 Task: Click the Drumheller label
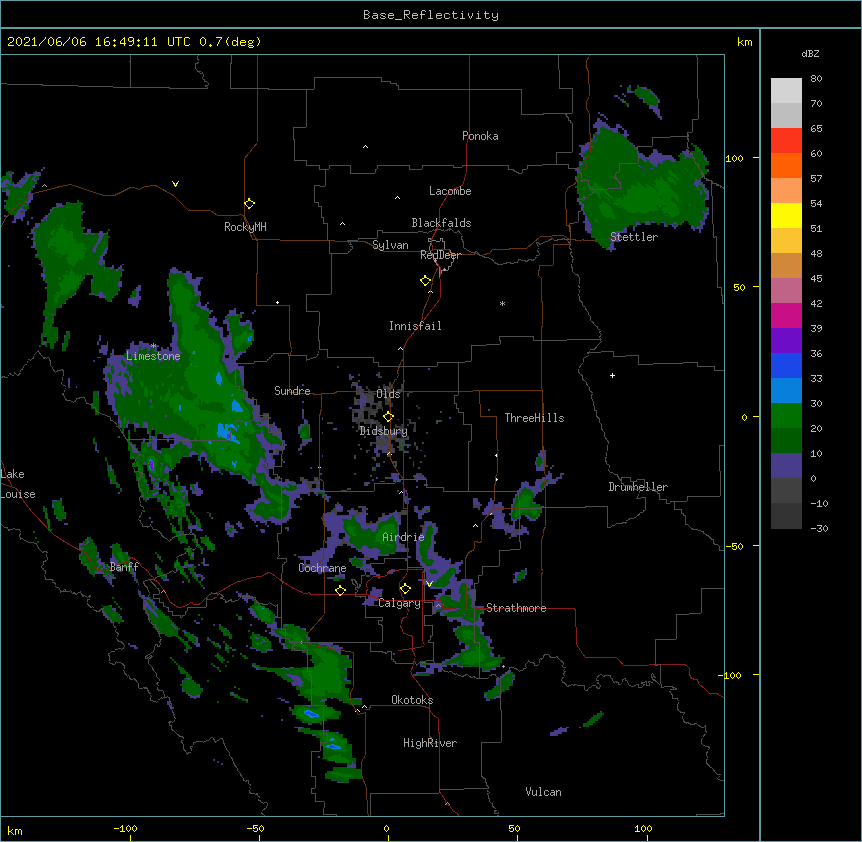tap(638, 487)
